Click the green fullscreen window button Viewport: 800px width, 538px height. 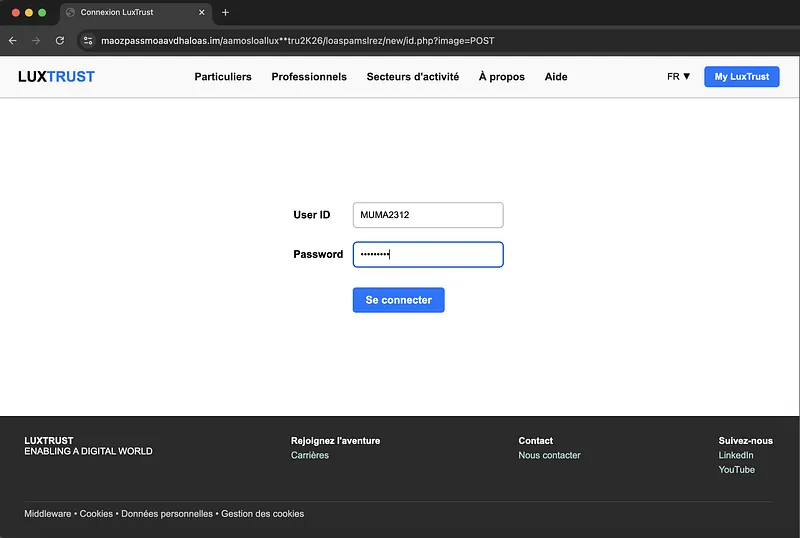[x=42, y=12]
